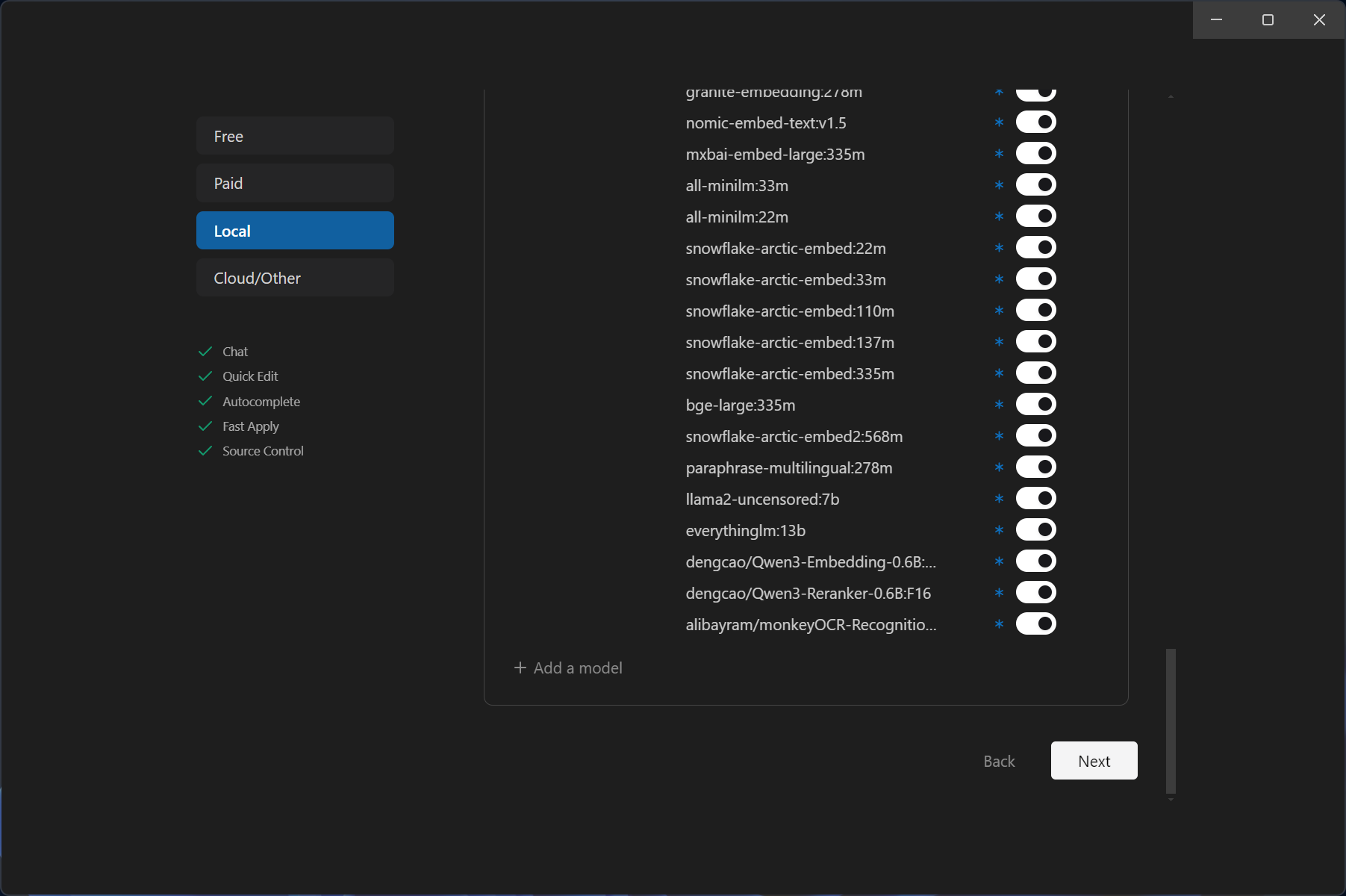Screen dimensions: 1346x896
Task: Click the asterisk icon beside llama2-uncensored:7b
Action: point(999,499)
